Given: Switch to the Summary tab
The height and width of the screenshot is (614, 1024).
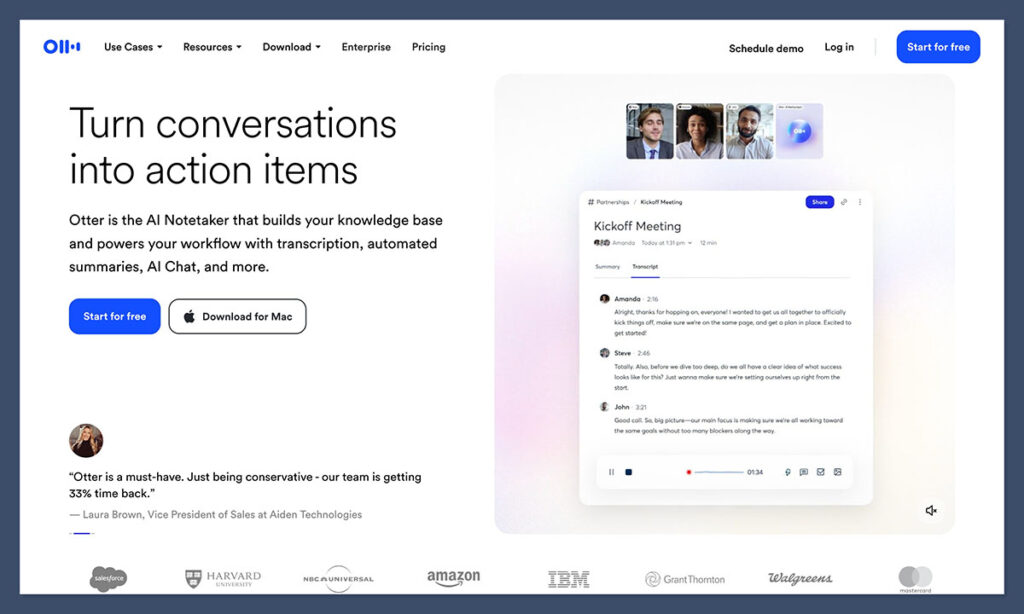Looking at the screenshot, I should click(x=606, y=266).
